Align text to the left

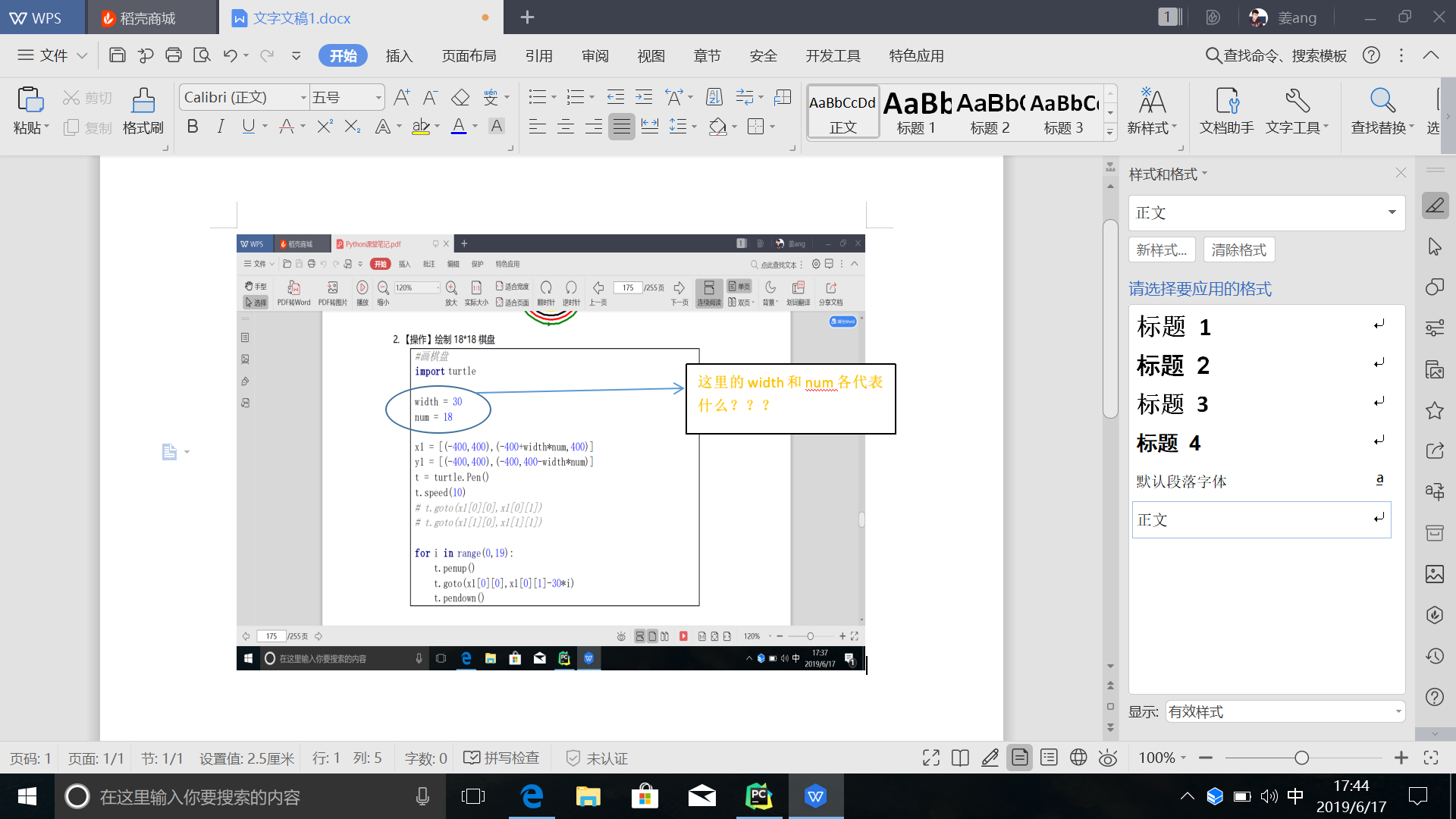(x=538, y=127)
